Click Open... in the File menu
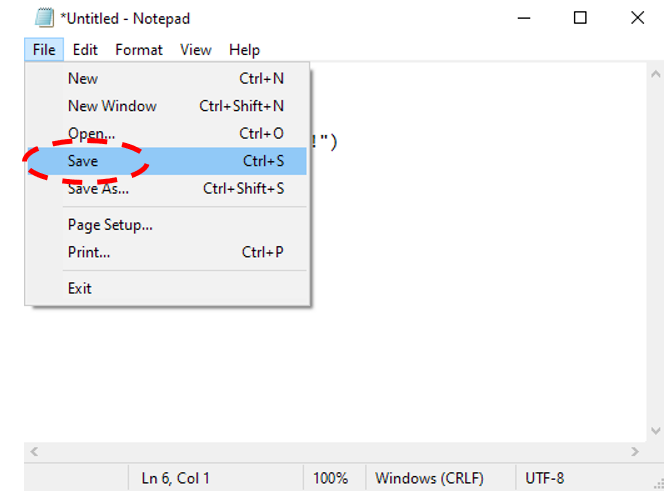Image resolution: width=667 pixels, height=496 pixels. (x=91, y=133)
